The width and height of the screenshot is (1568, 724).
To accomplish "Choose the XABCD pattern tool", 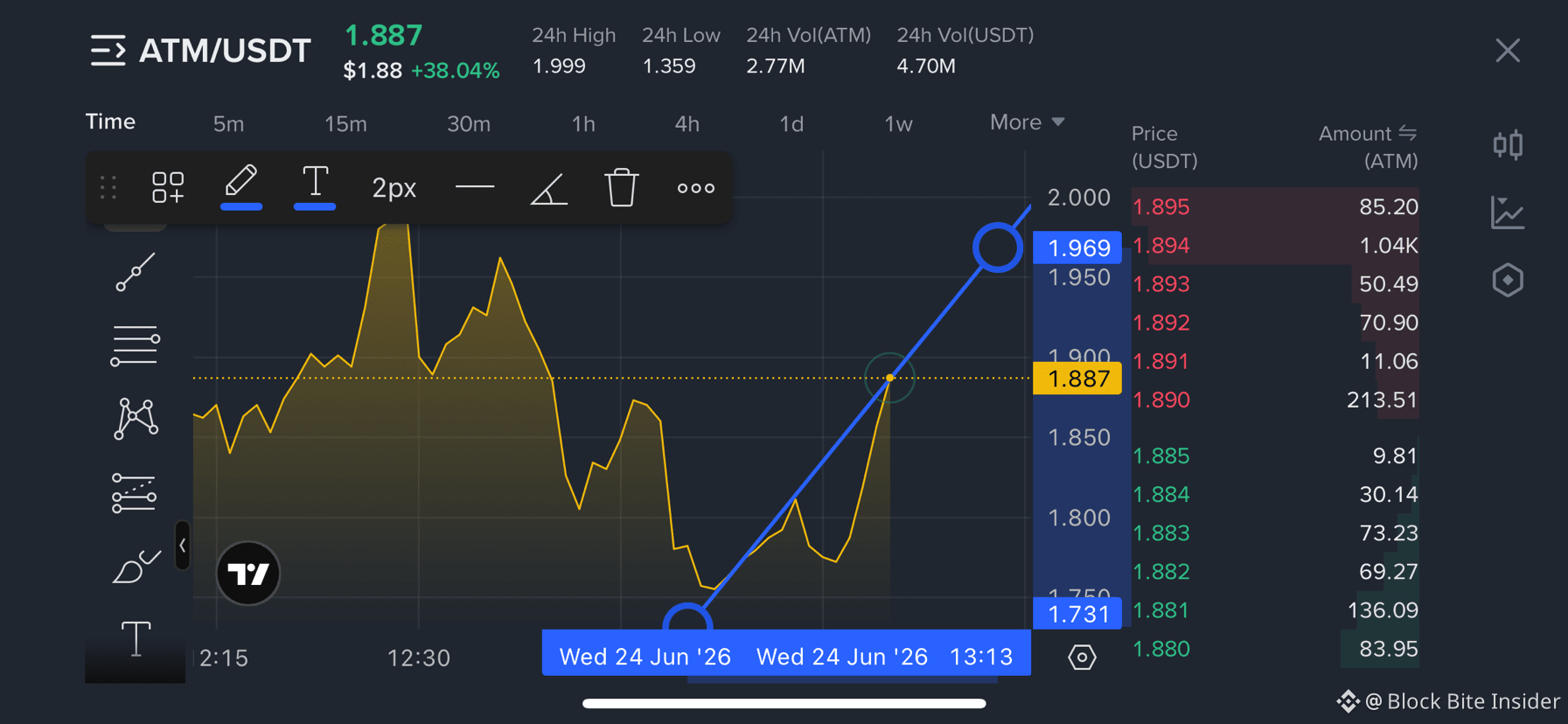I will coord(136,418).
